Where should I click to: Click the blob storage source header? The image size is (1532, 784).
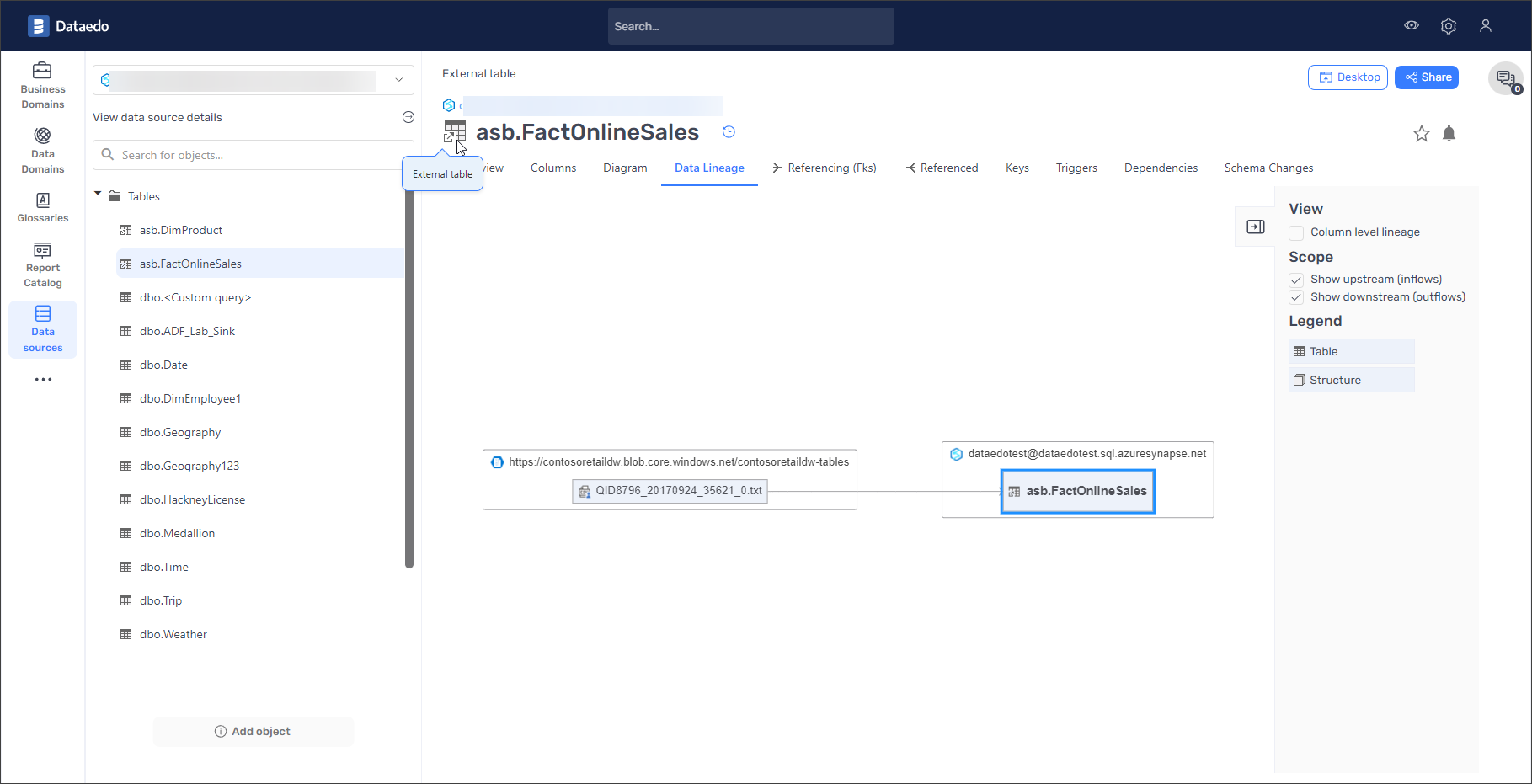pyautogui.click(x=670, y=461)
